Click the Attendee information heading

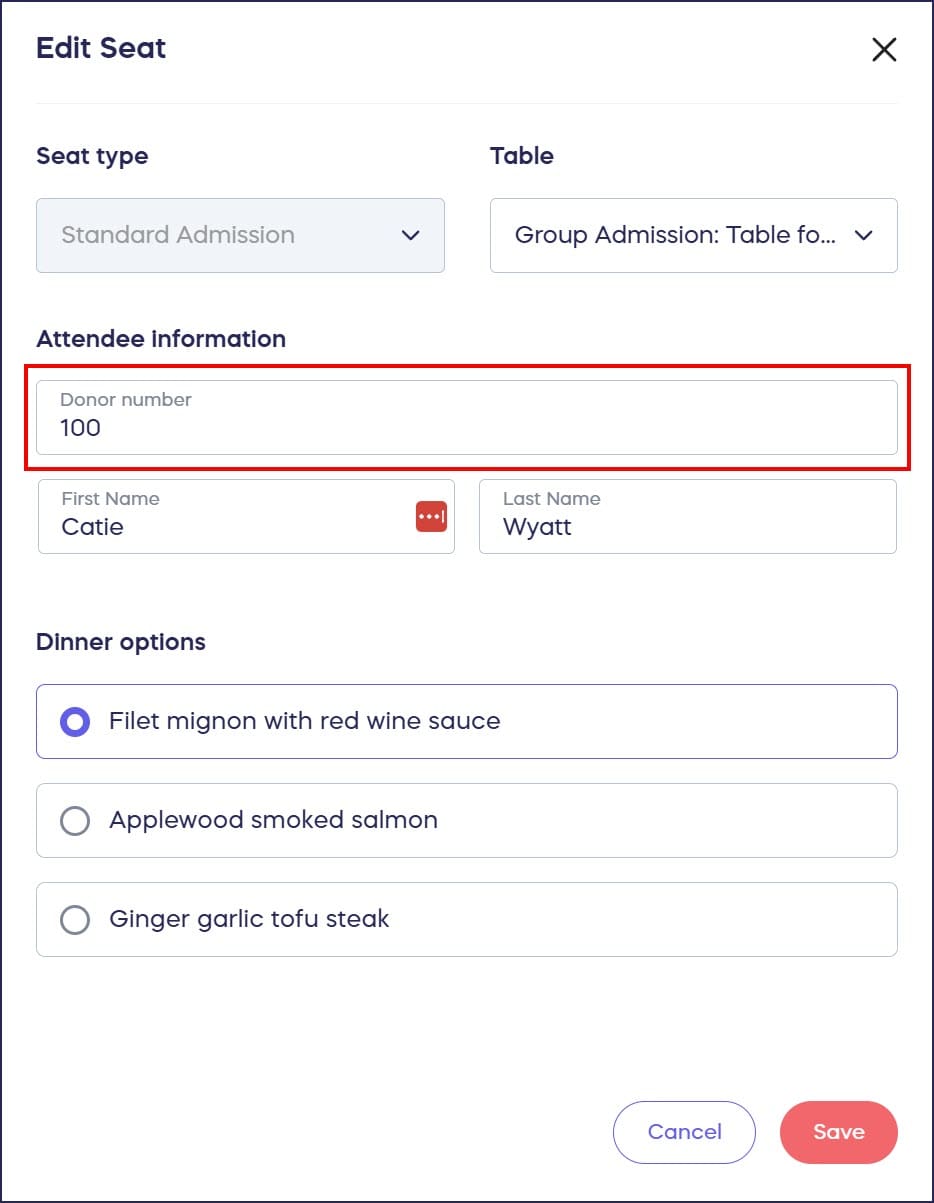(161, 339)
